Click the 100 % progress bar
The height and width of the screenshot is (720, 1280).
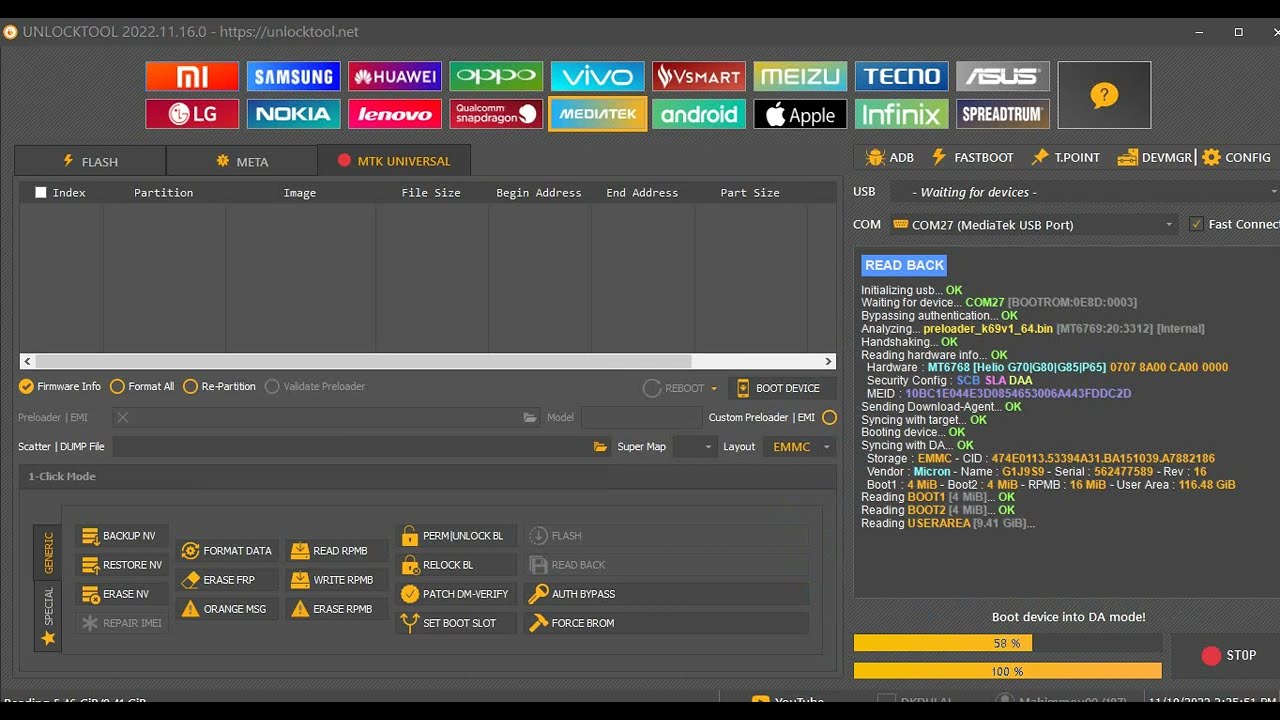pyautogui.click(x=1007, y=671)
